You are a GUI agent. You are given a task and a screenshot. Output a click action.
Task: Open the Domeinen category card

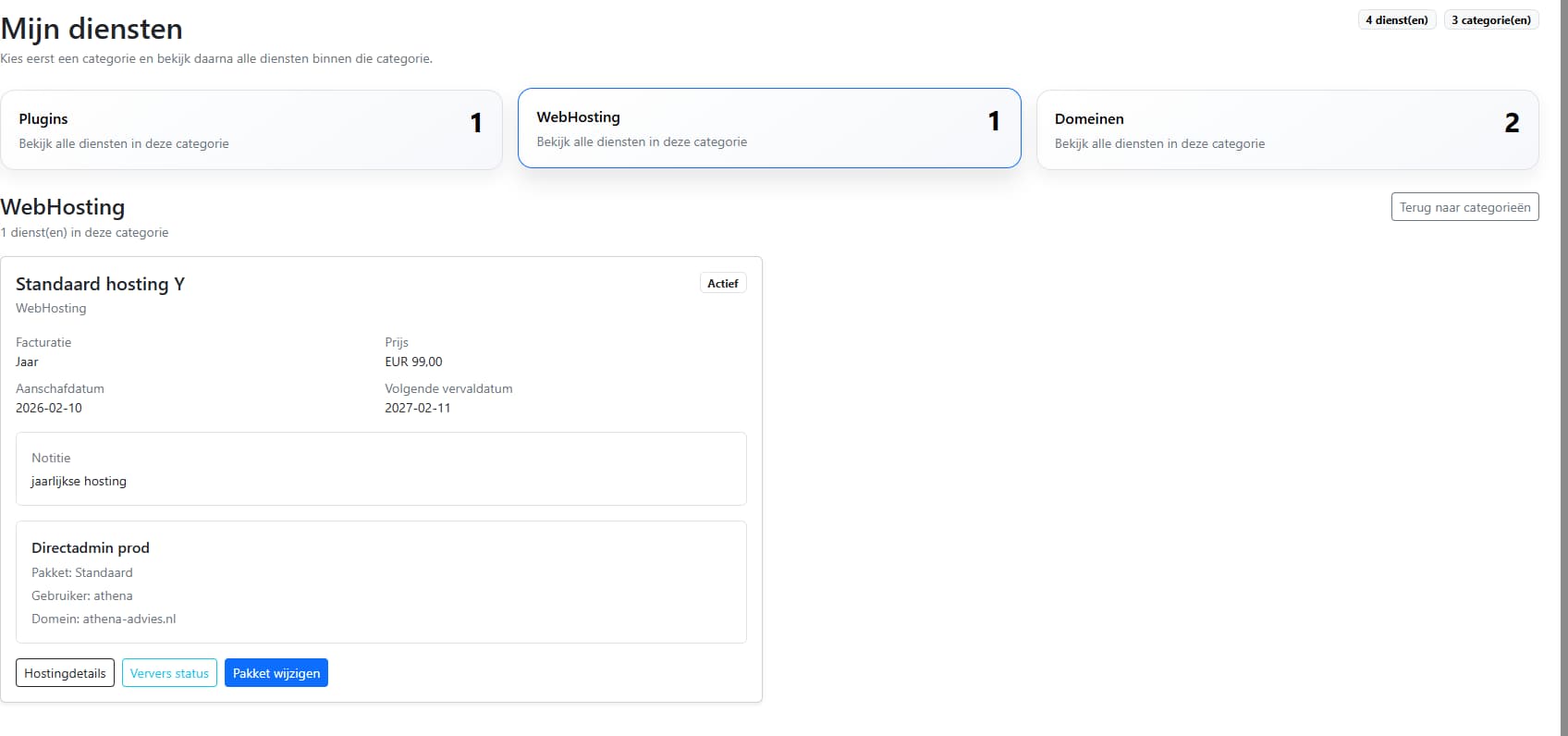[x=1287, y=129]
